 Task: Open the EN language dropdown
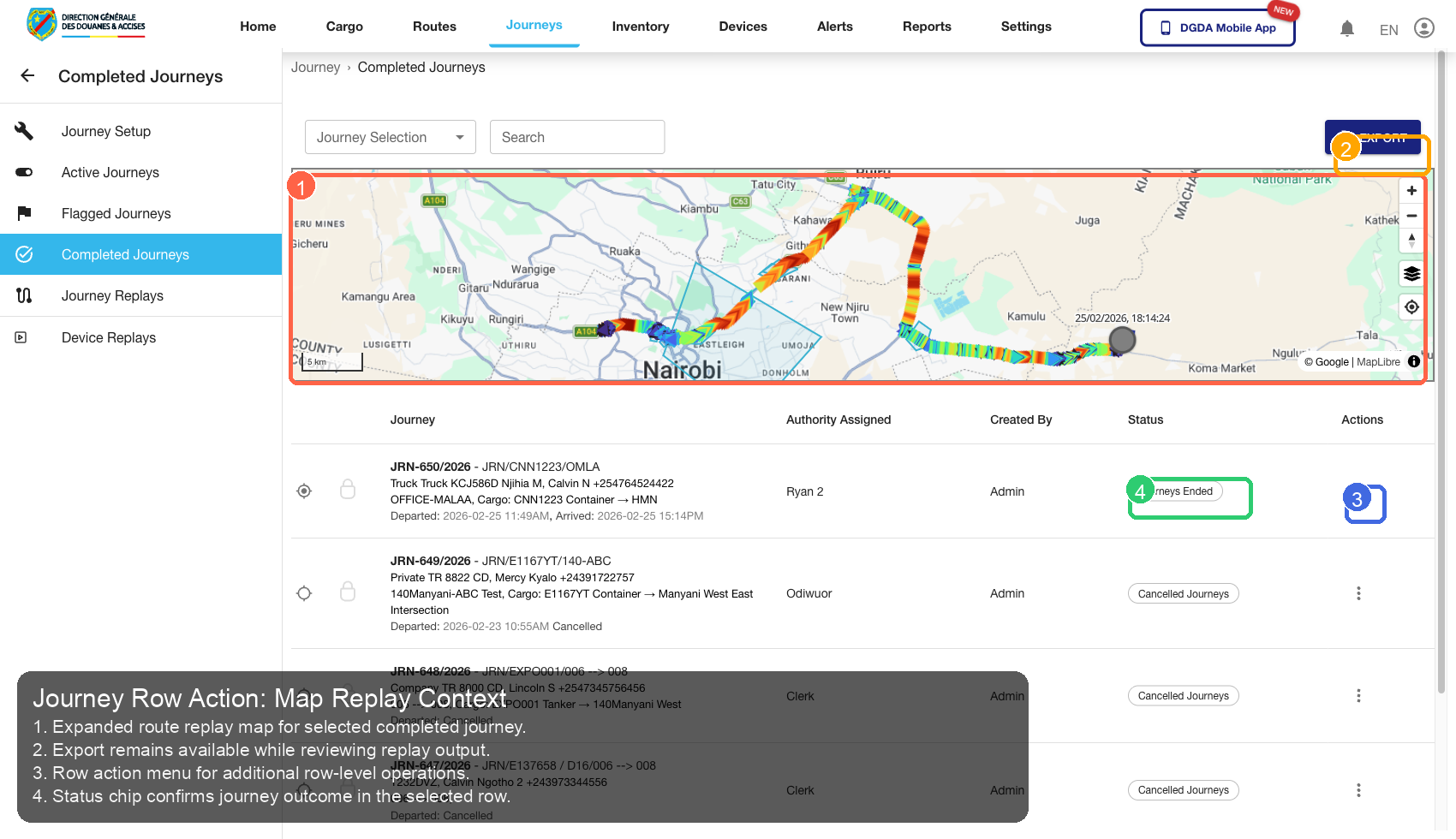(x=1388, y=29)
